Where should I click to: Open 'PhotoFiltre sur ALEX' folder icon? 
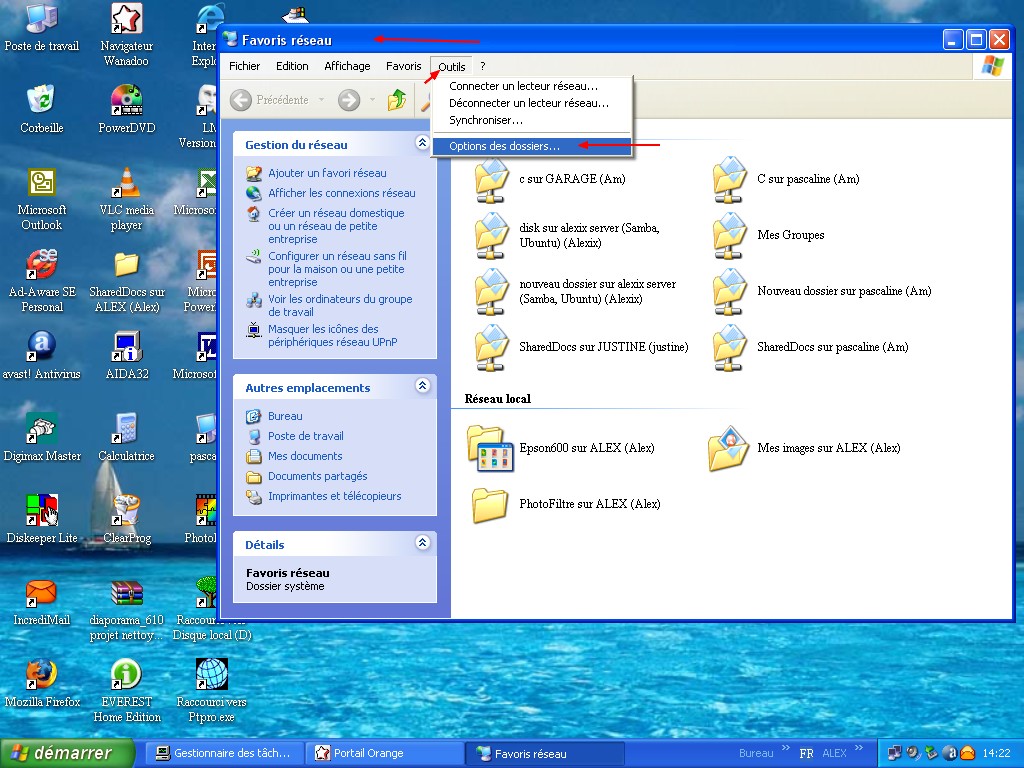490,504
